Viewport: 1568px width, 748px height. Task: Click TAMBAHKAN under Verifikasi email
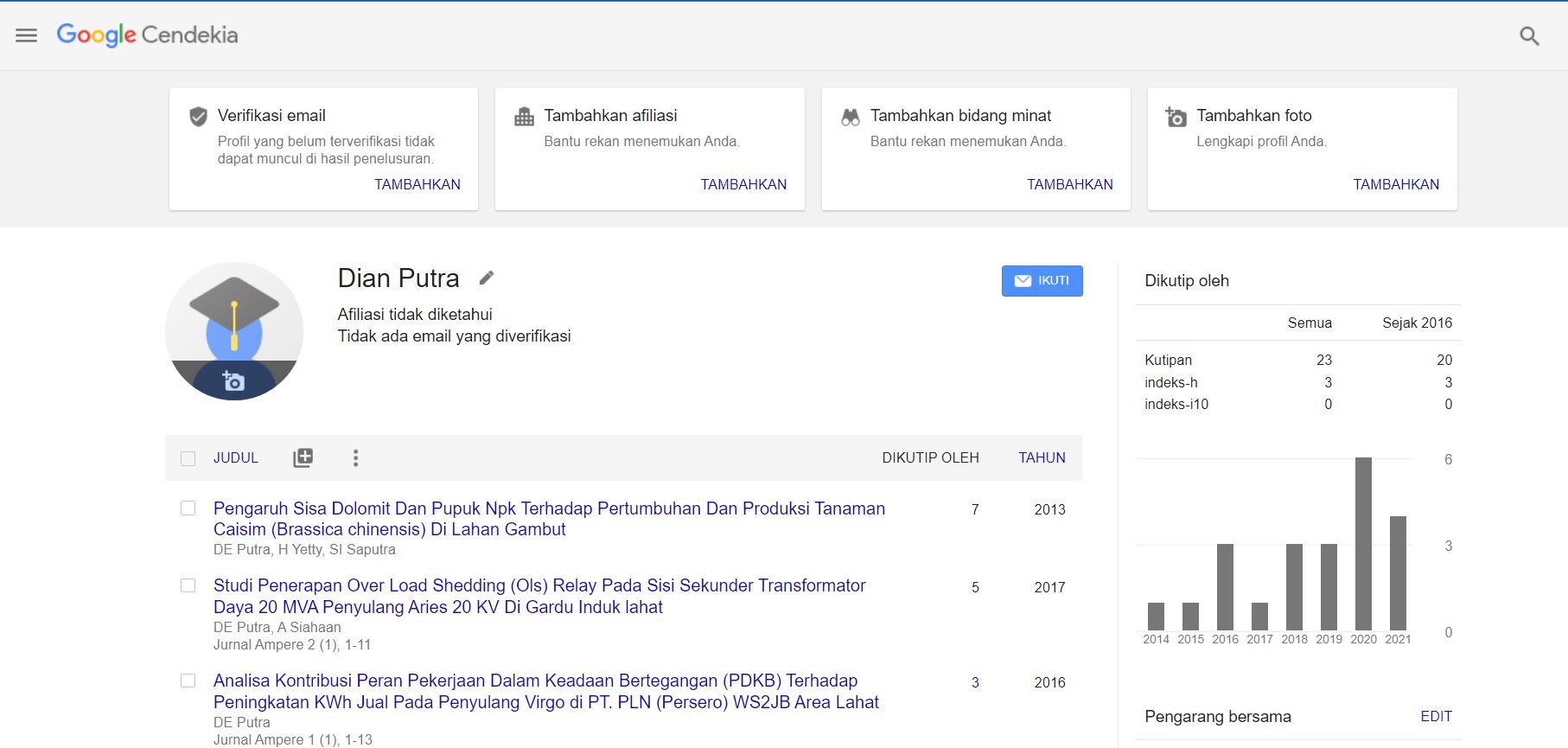(417, 184)
